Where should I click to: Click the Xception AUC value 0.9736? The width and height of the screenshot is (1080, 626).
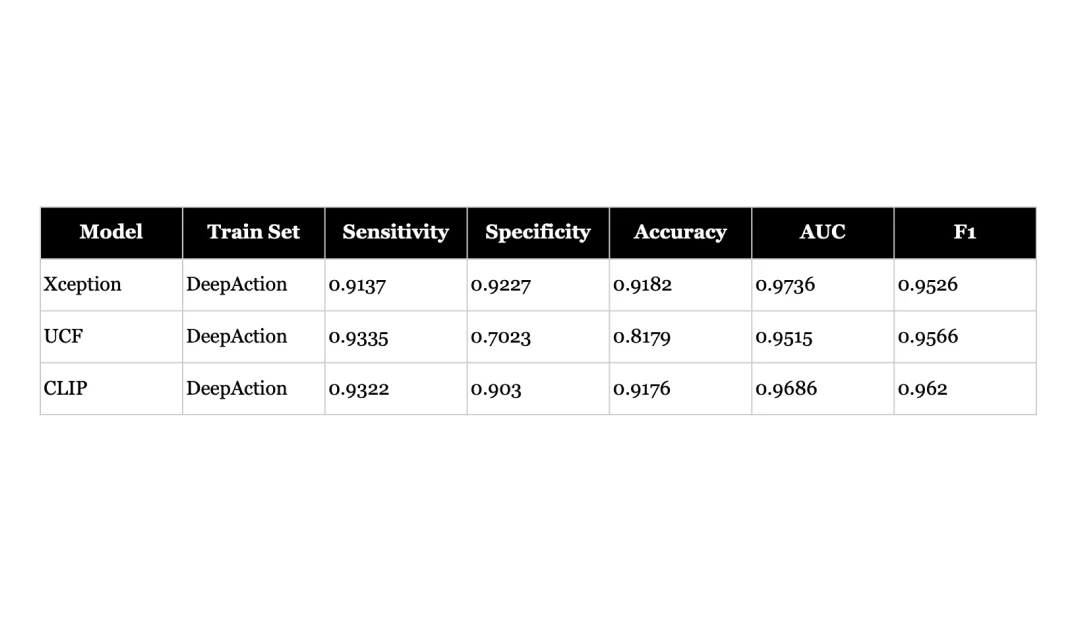[x=785, y=285]
